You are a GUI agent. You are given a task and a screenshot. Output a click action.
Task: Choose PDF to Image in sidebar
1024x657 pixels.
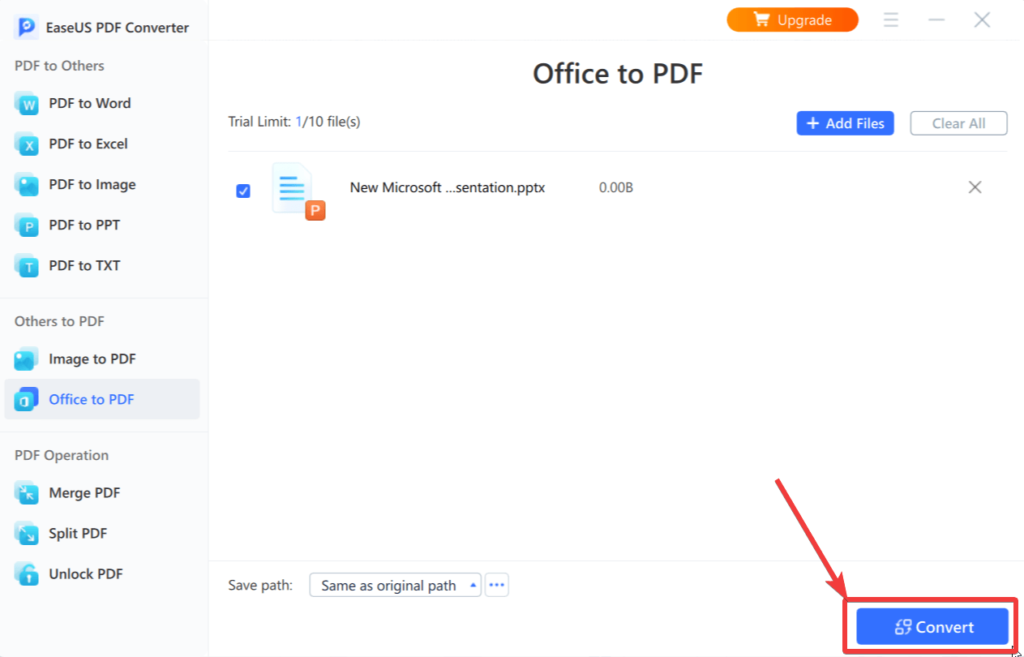[92, 184]
